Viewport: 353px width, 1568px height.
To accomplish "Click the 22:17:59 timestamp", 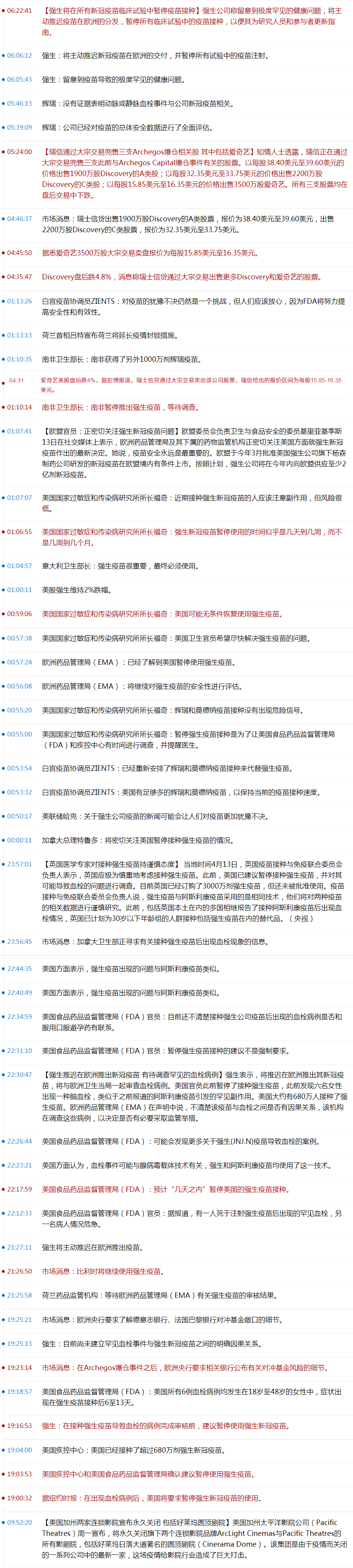I will coord(19,1189).
